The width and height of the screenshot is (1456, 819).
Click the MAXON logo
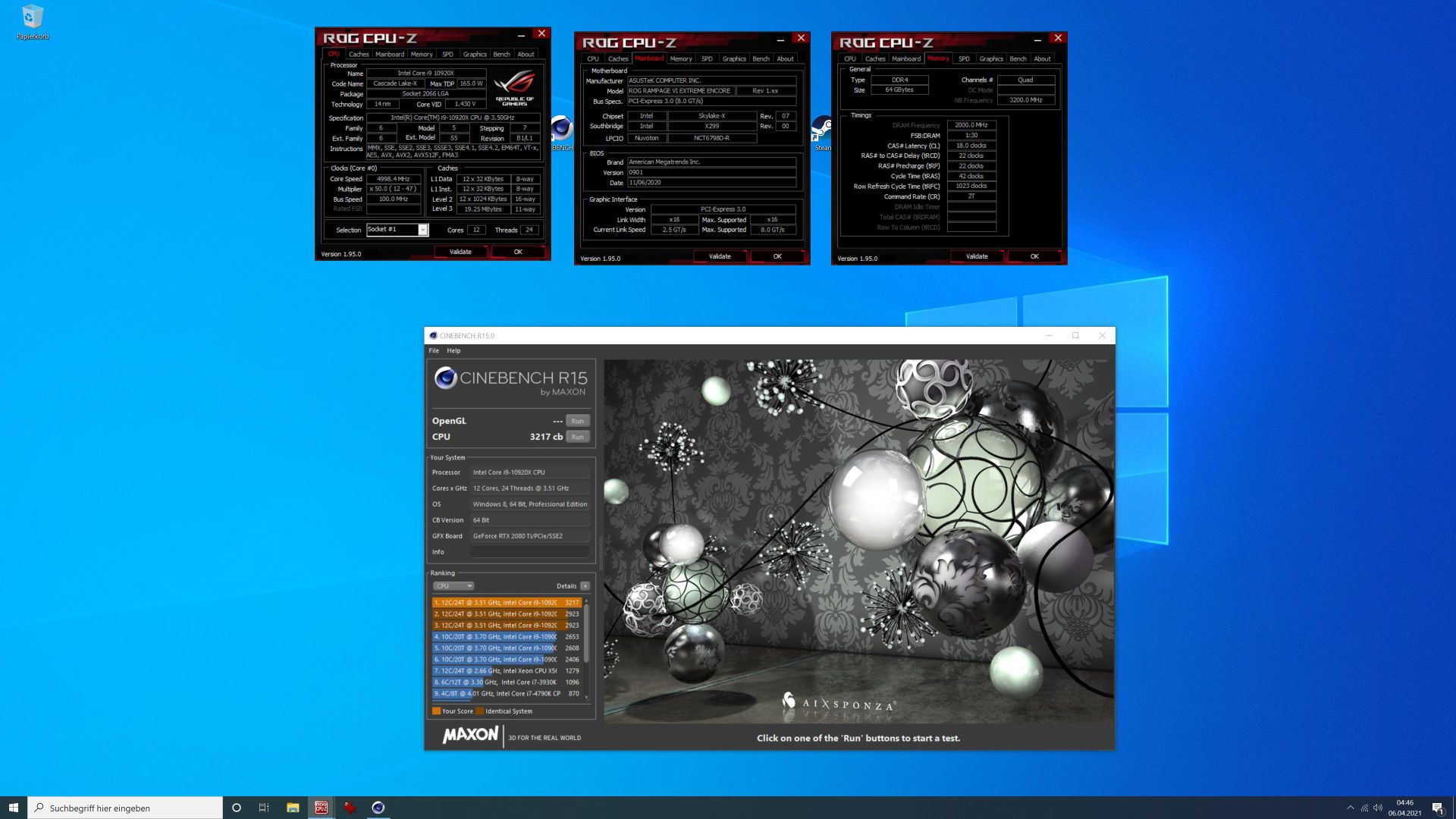(x=470, y=735)
